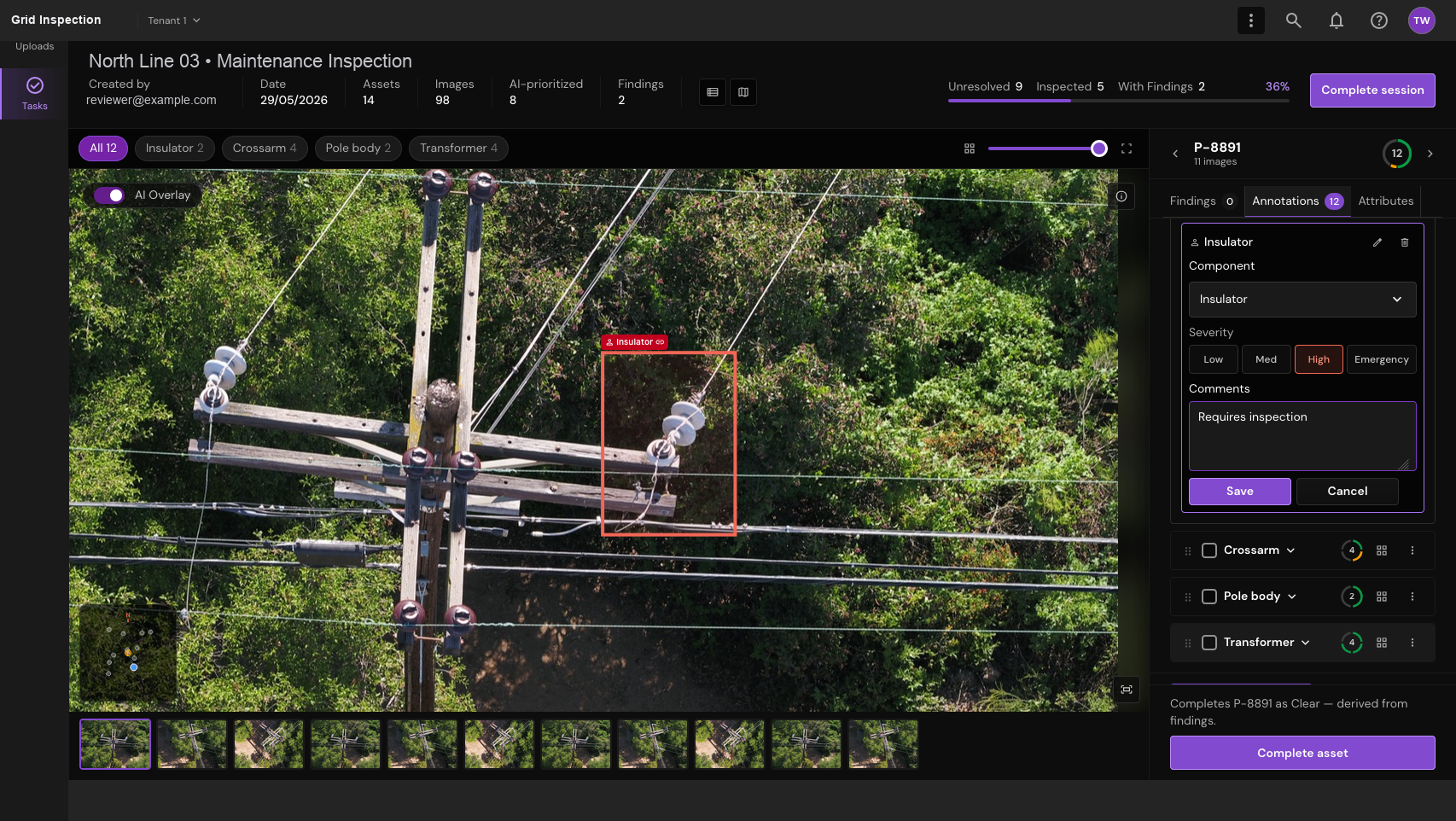
Task: Open the Component Insulator dropdown
Action: (x=1302, y=300)
